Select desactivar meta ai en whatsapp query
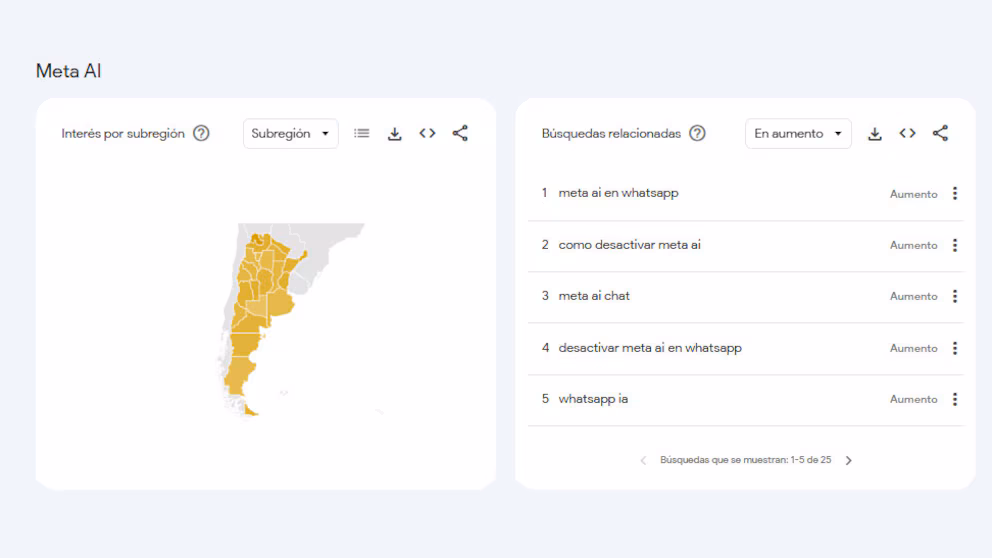 coord(650,348)
